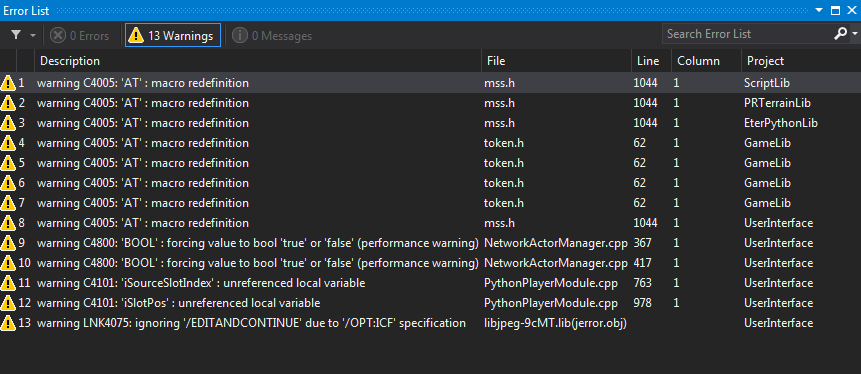Toggle the 0 Messages filter button
Viewport: 861px width, 374px height.
272,36
